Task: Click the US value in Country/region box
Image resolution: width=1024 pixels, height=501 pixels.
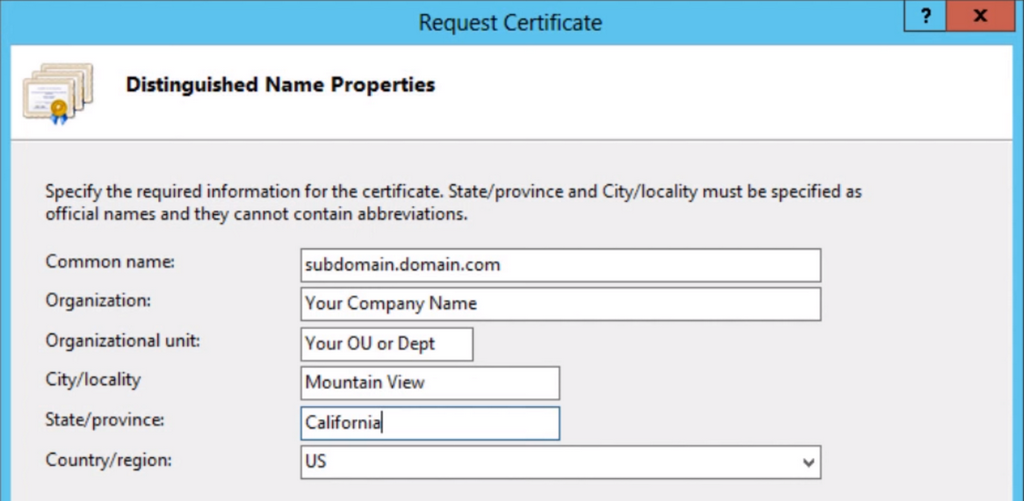Action: pos(317,463)
